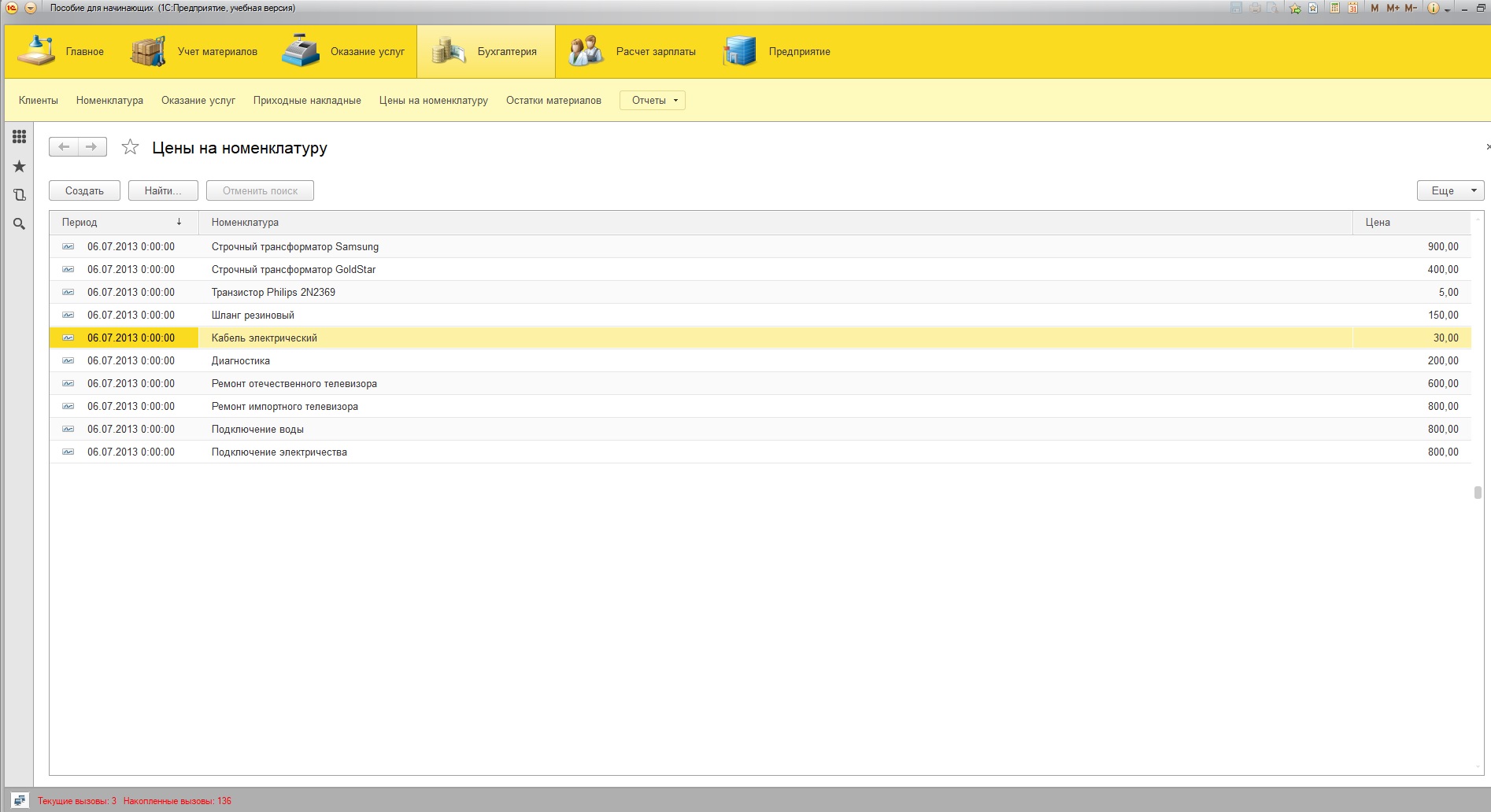Open the Учет материалов section
The height and width of the screenshot is (812, 1491).
194,51
